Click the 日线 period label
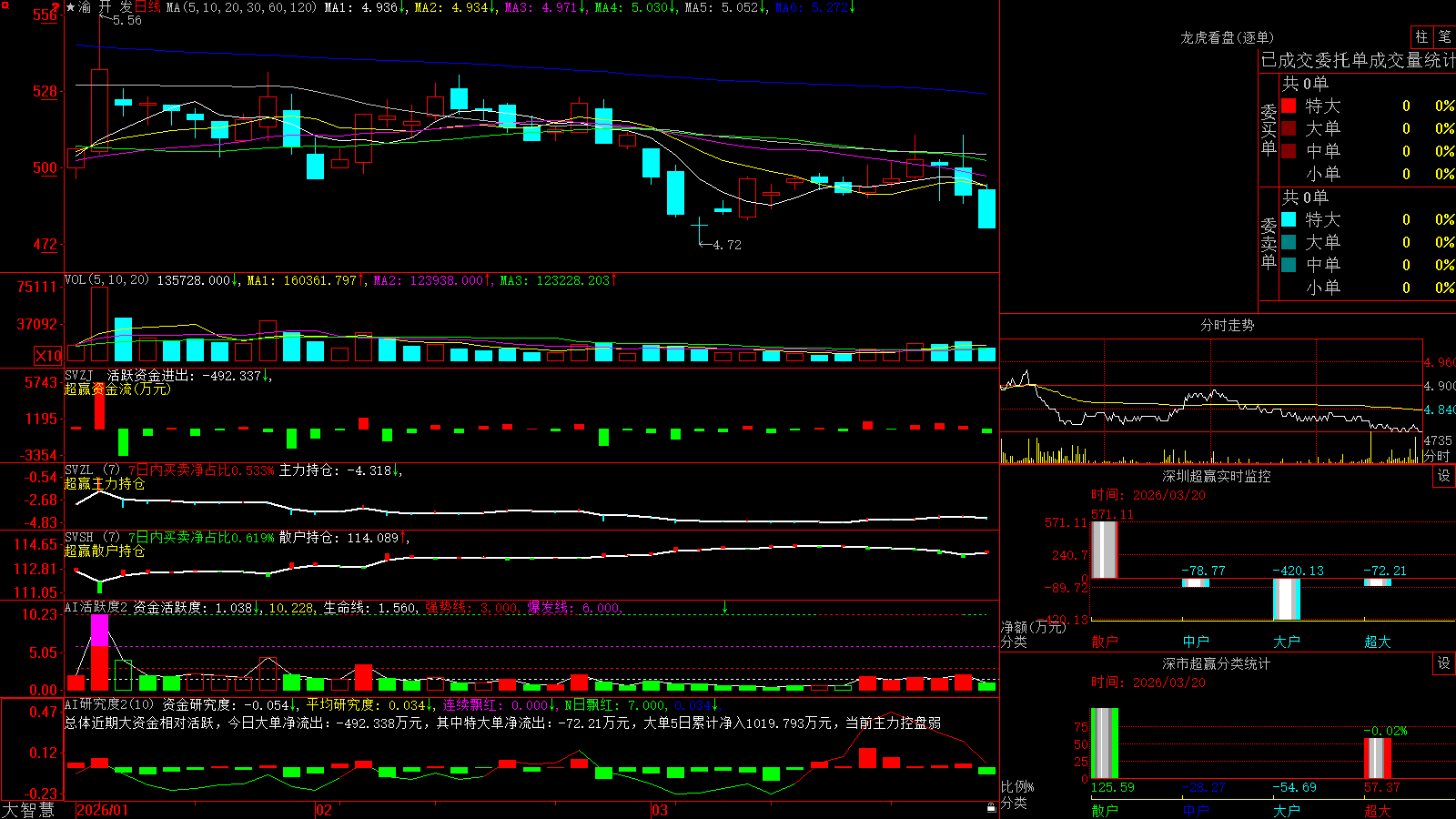 pos(147,7)
